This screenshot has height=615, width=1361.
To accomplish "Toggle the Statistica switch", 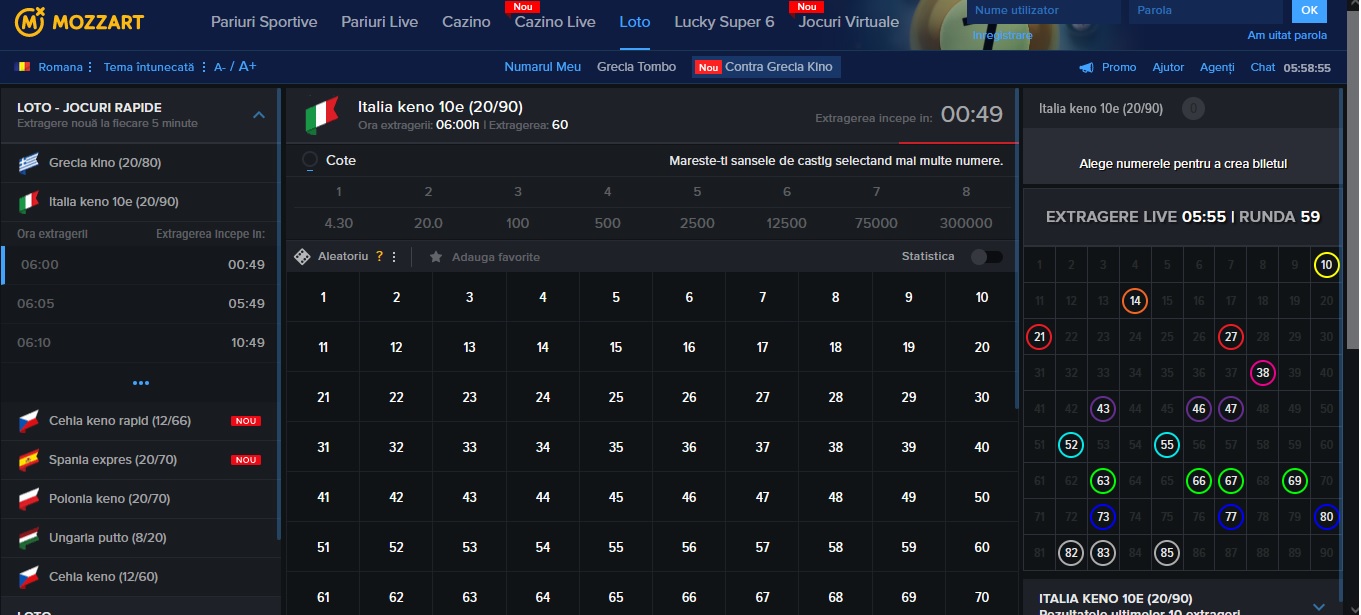I will tap(986, 257).
